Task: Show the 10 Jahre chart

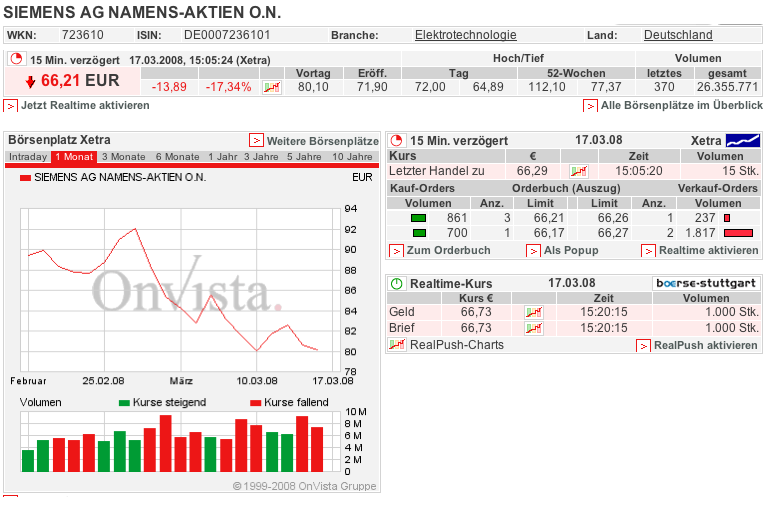Action: (352, 157)
